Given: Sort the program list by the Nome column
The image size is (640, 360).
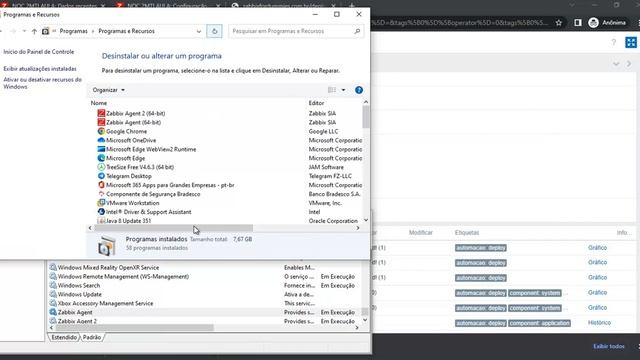Looking at the screenshot, I should click(99, 103).
